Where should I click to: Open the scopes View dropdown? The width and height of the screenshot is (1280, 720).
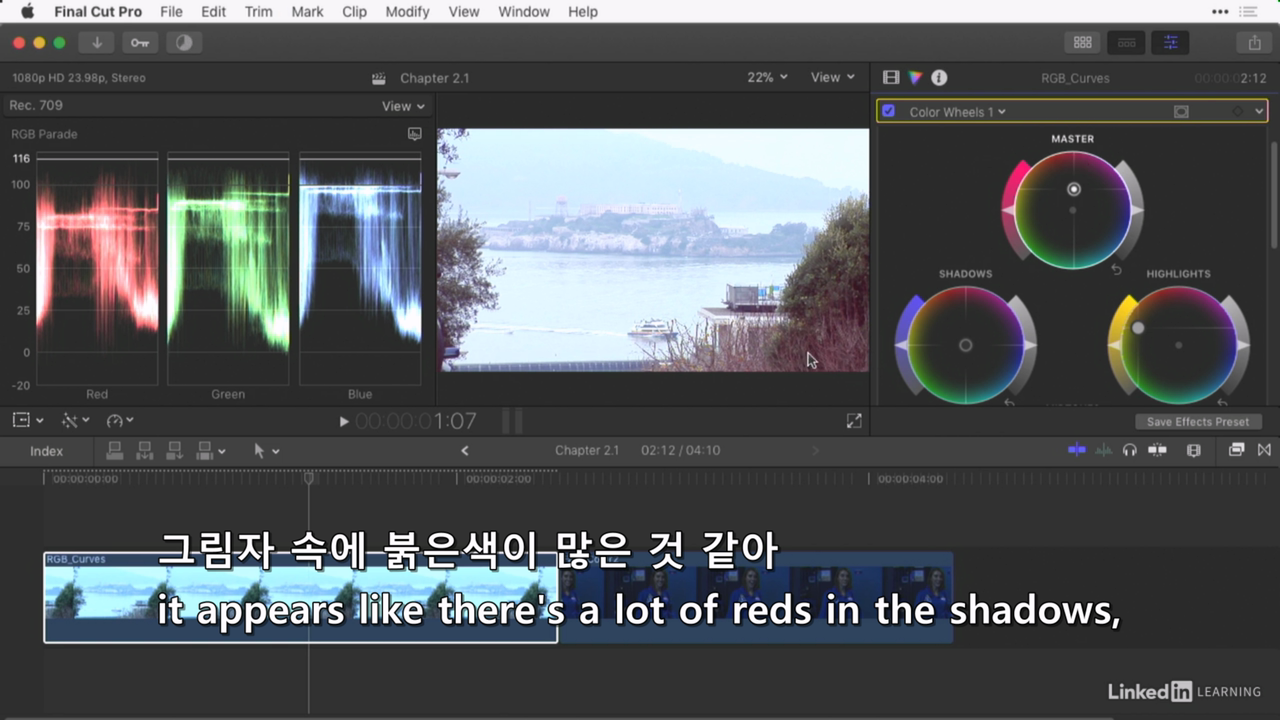pos(403,106)
